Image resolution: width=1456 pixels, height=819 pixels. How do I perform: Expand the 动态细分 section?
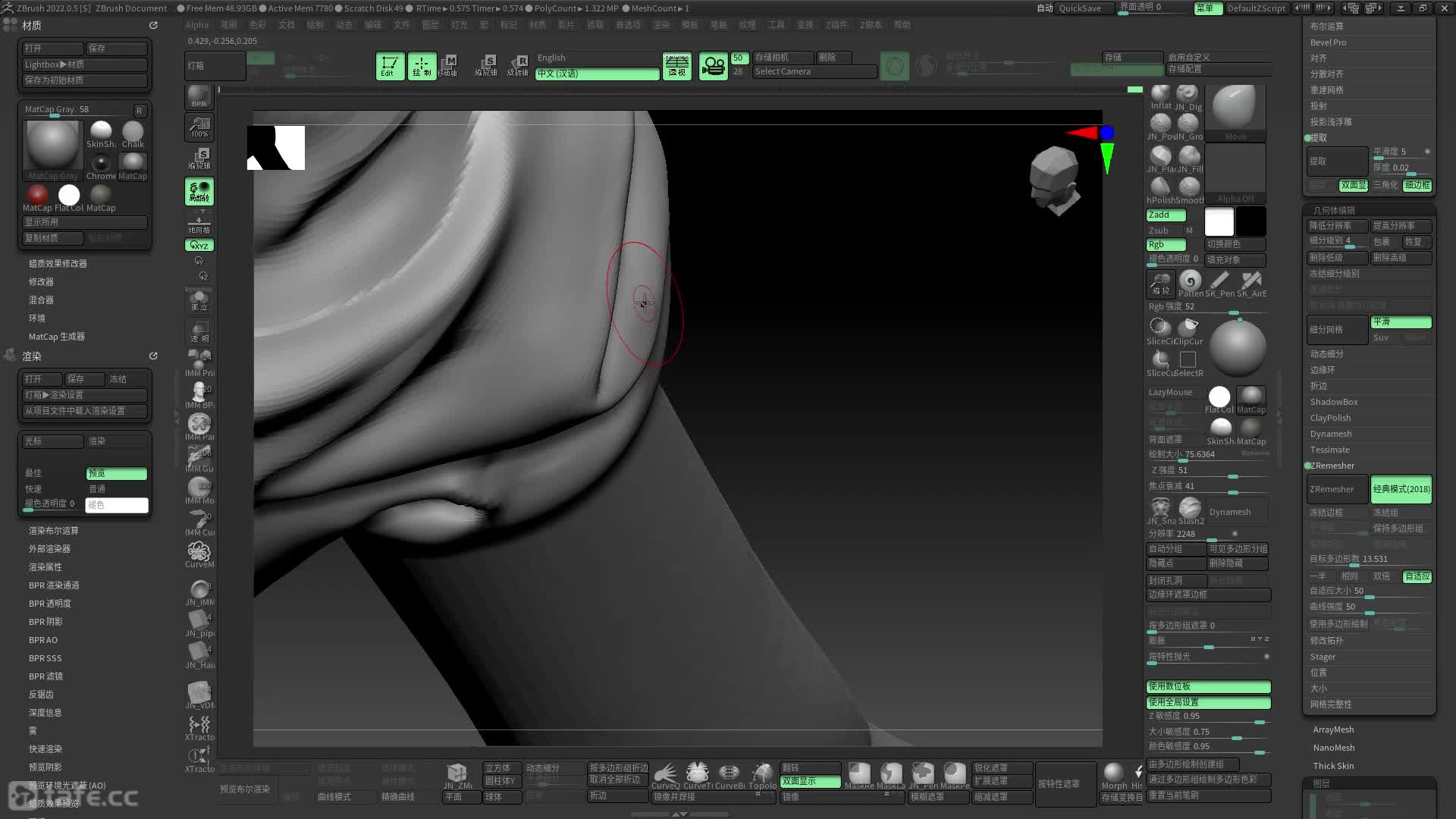1327,354
